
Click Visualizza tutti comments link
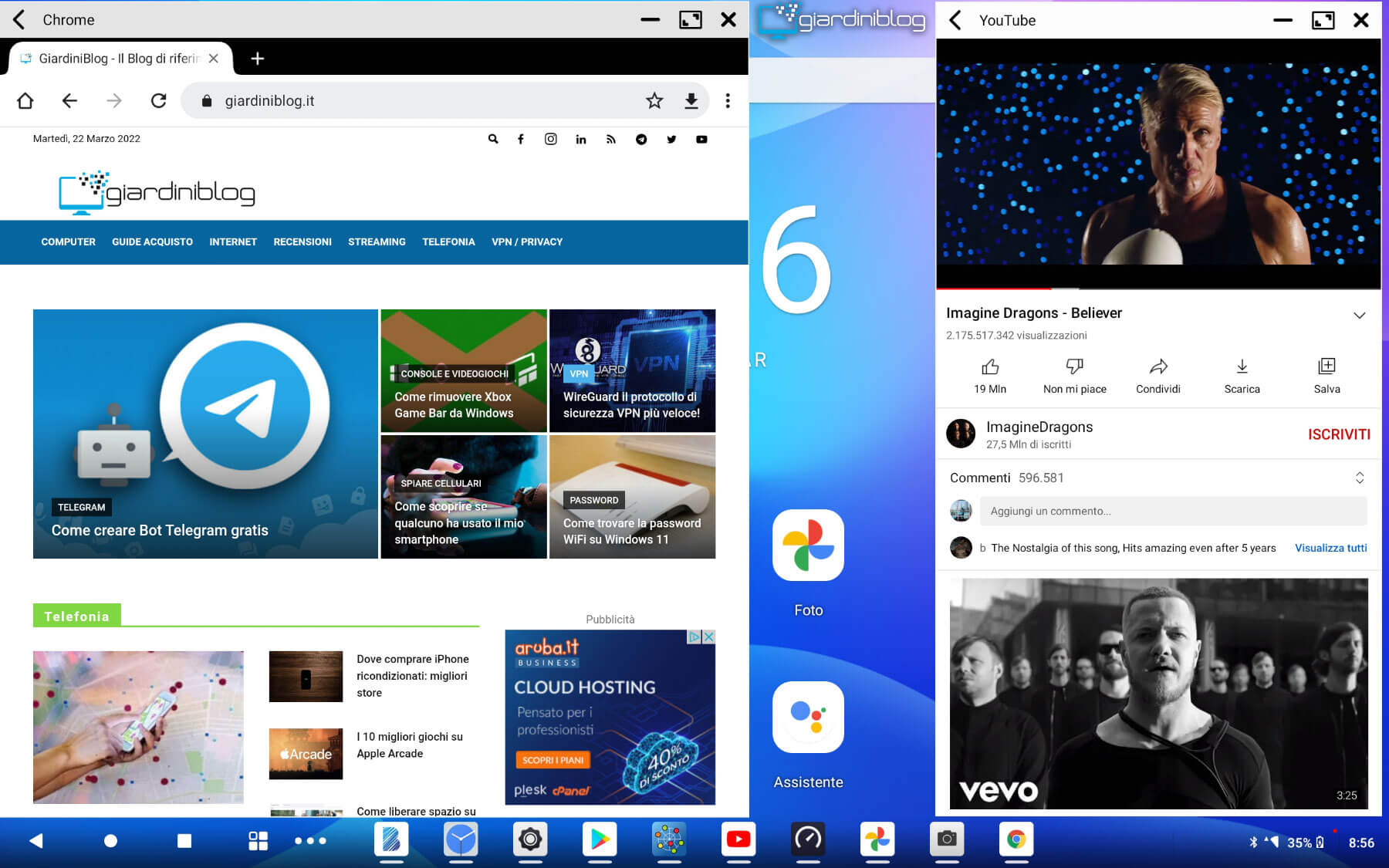point(1330,548)
